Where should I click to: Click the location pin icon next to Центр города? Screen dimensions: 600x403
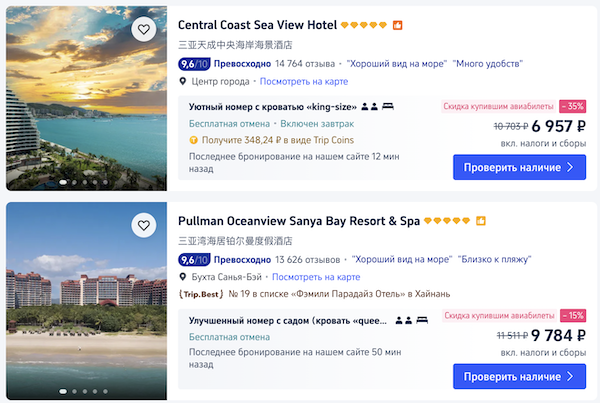pyautogui.click(x=183, y=81)
